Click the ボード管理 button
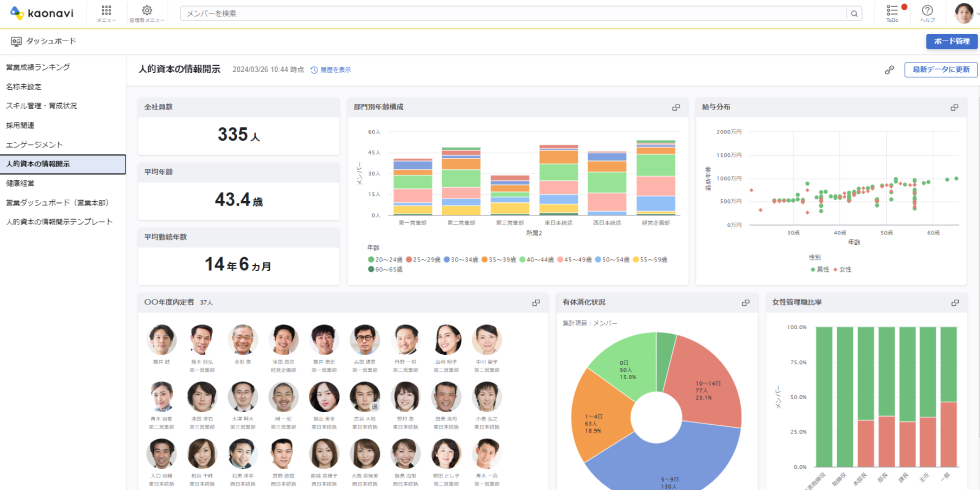Image resolution: width=980 pixels, height=490 pixels. tap(951, 42)
